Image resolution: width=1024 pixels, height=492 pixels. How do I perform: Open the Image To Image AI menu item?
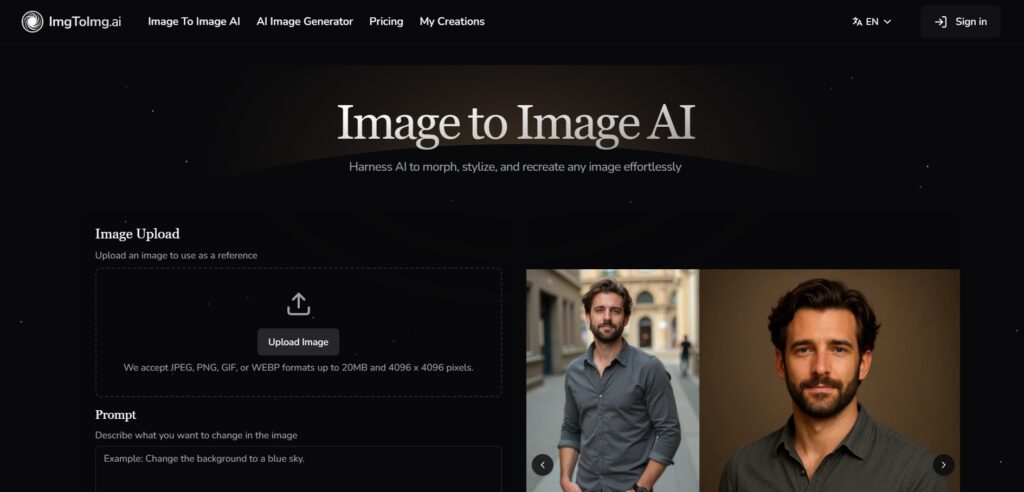tap(194, 21)
